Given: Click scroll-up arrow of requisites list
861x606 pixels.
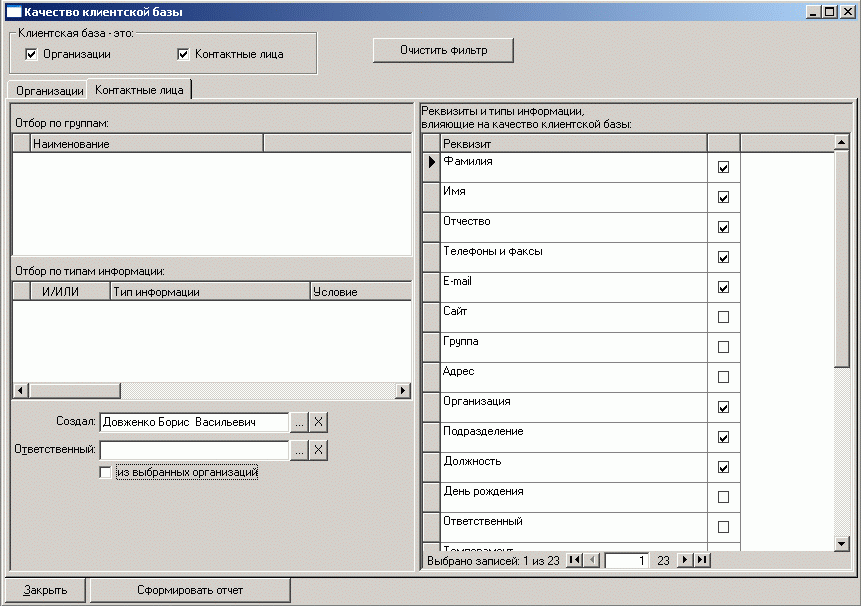Looking at the screenshot, I should pyautogui.click(x=841, y=142).
